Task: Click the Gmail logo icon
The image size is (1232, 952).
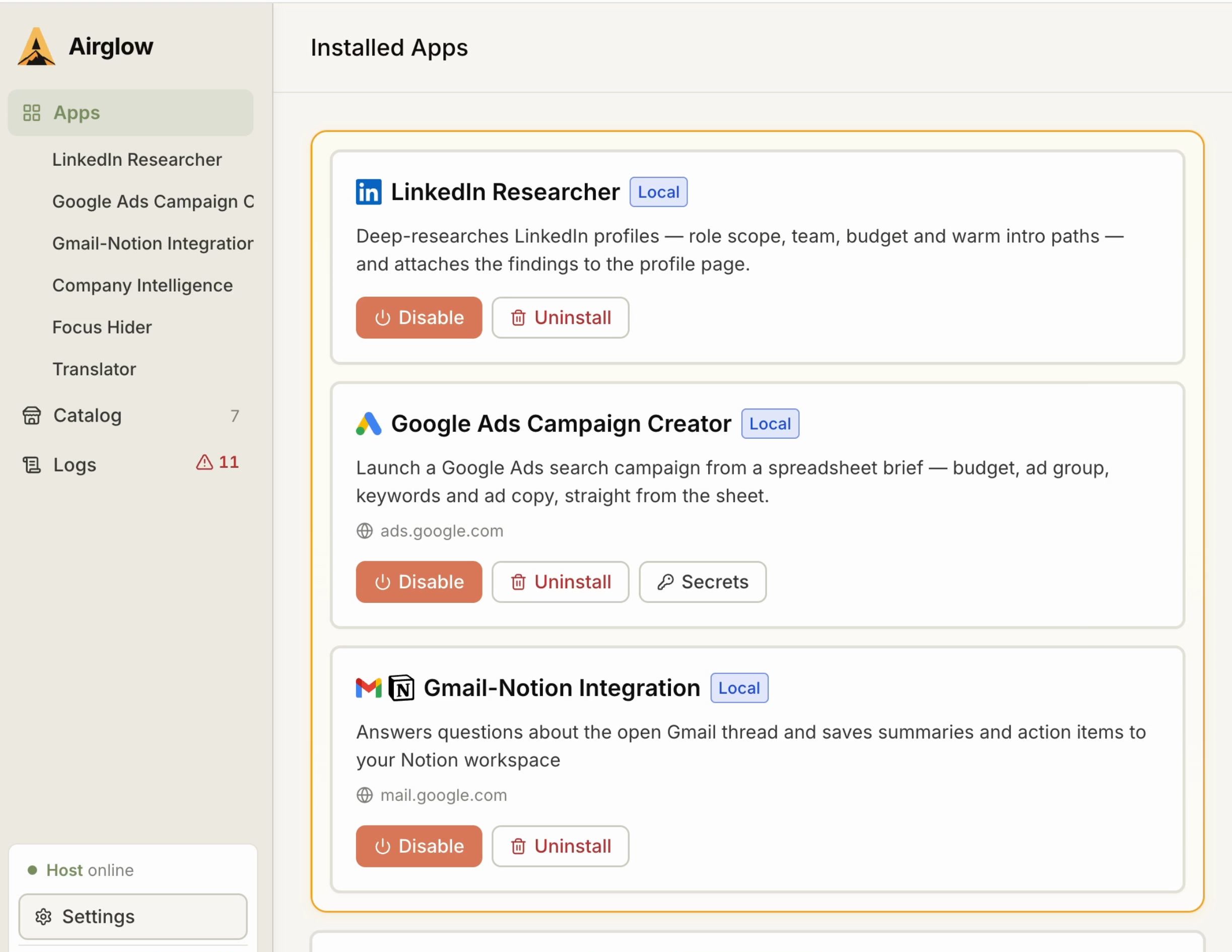Action: 369,688
